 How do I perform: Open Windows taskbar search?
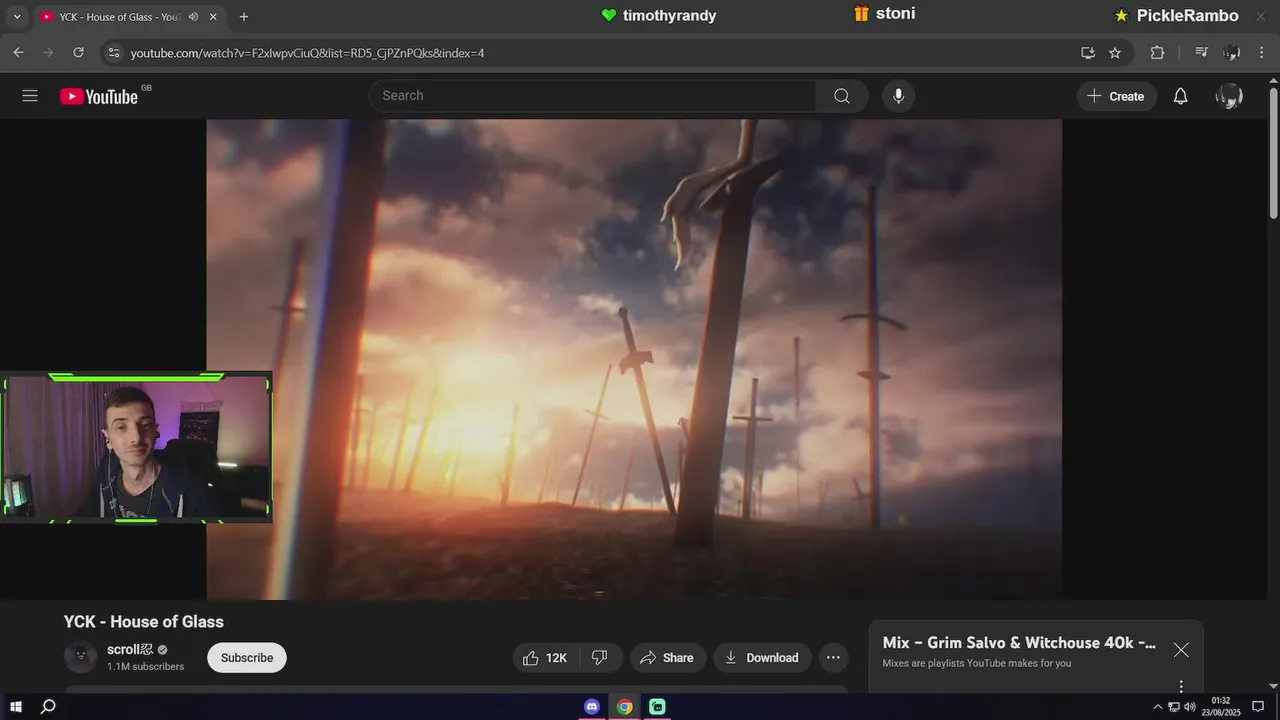tap(48, 707)
